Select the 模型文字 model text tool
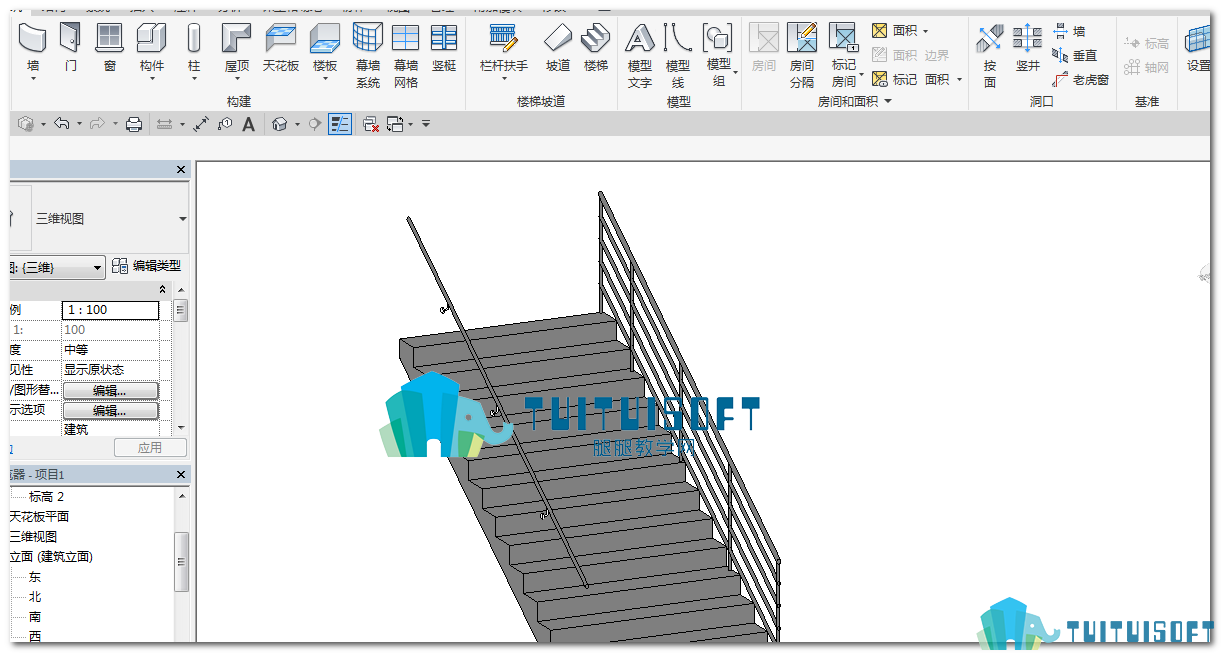Viewport: 1221px width, 653px height. click(640, 55)
